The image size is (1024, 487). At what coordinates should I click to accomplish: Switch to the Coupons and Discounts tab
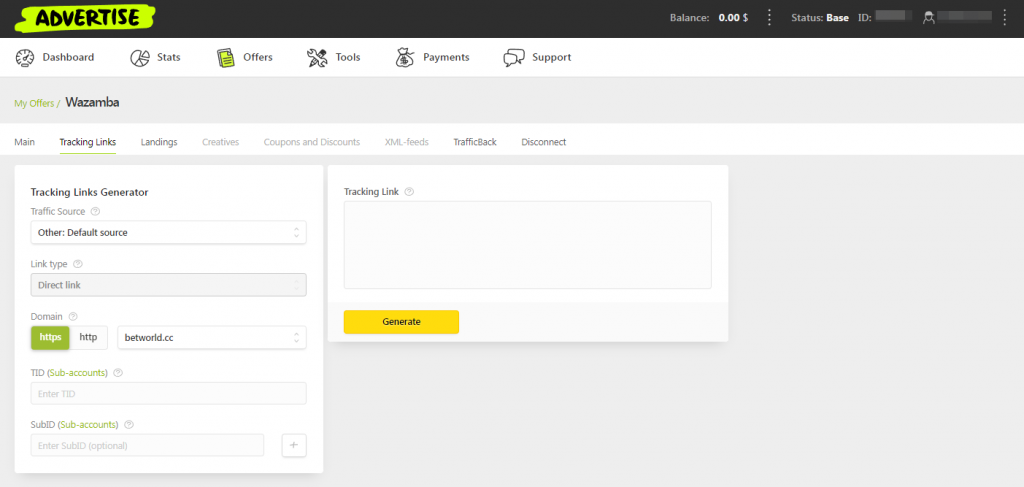click(312, 142)
